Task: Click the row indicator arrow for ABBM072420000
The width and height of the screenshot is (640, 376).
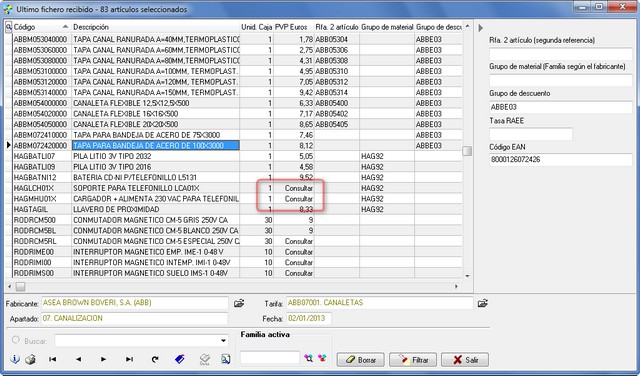Action: click(9, 145)
